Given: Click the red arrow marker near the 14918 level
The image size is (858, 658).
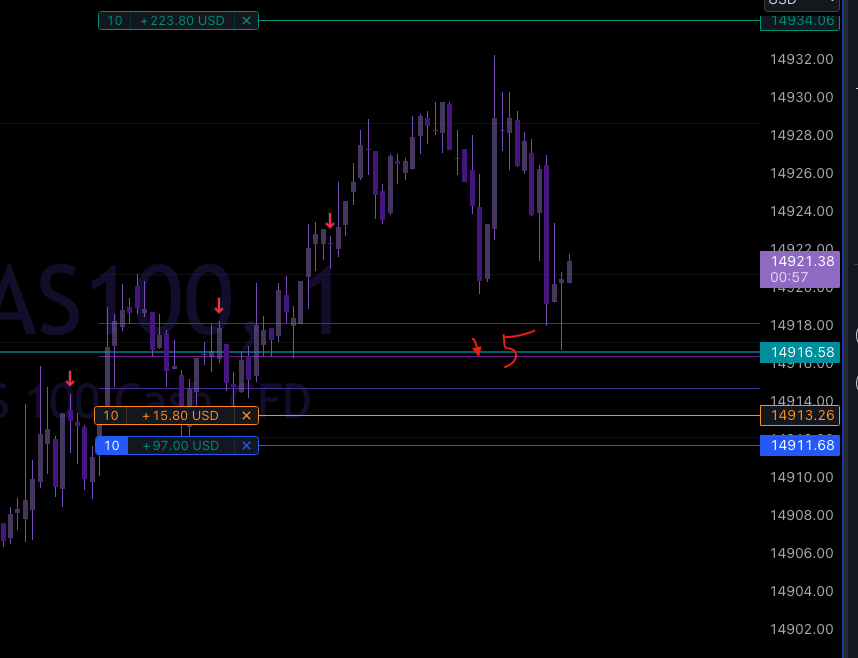Looking at the screenshot, I should click(219, 306).
